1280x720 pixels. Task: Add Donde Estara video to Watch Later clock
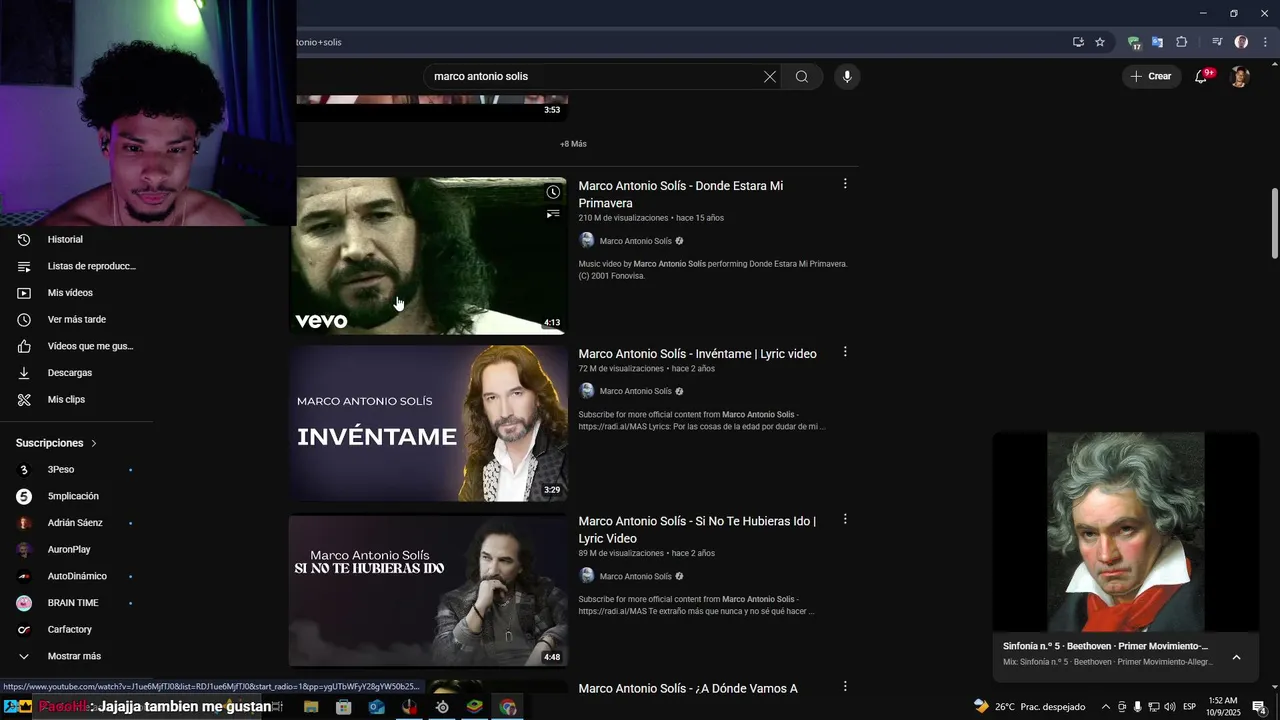tap(553, 192)
